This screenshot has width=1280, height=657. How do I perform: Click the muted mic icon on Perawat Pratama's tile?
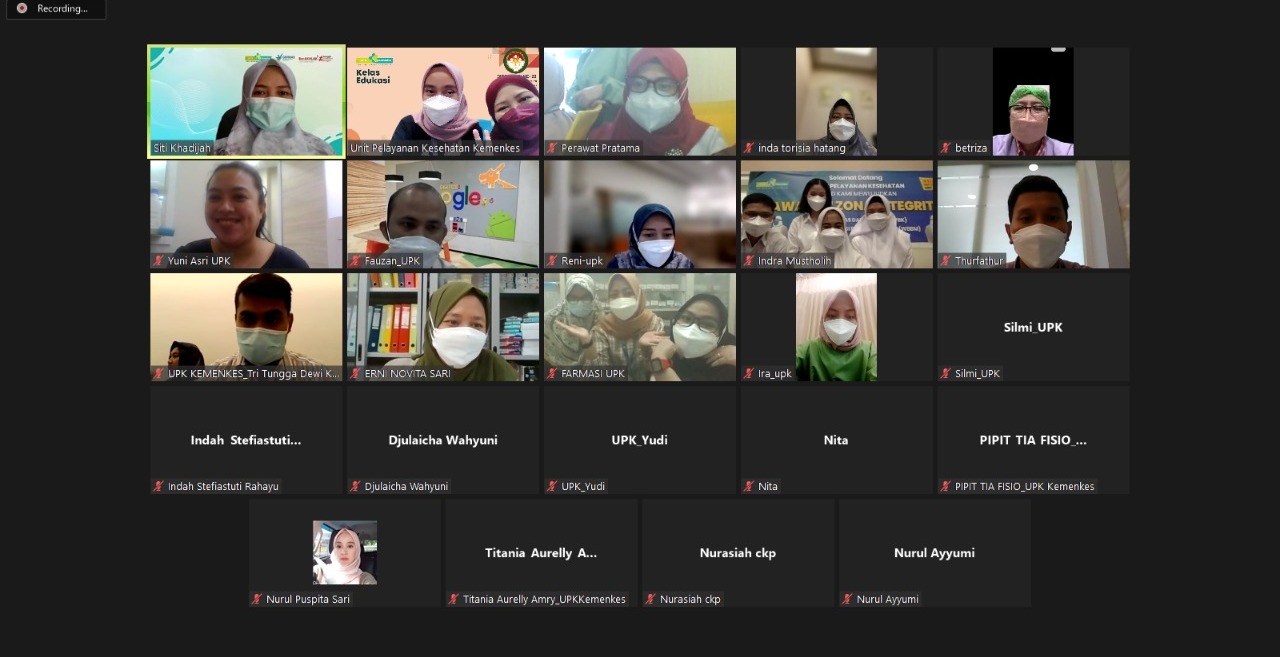coord(551,148)
